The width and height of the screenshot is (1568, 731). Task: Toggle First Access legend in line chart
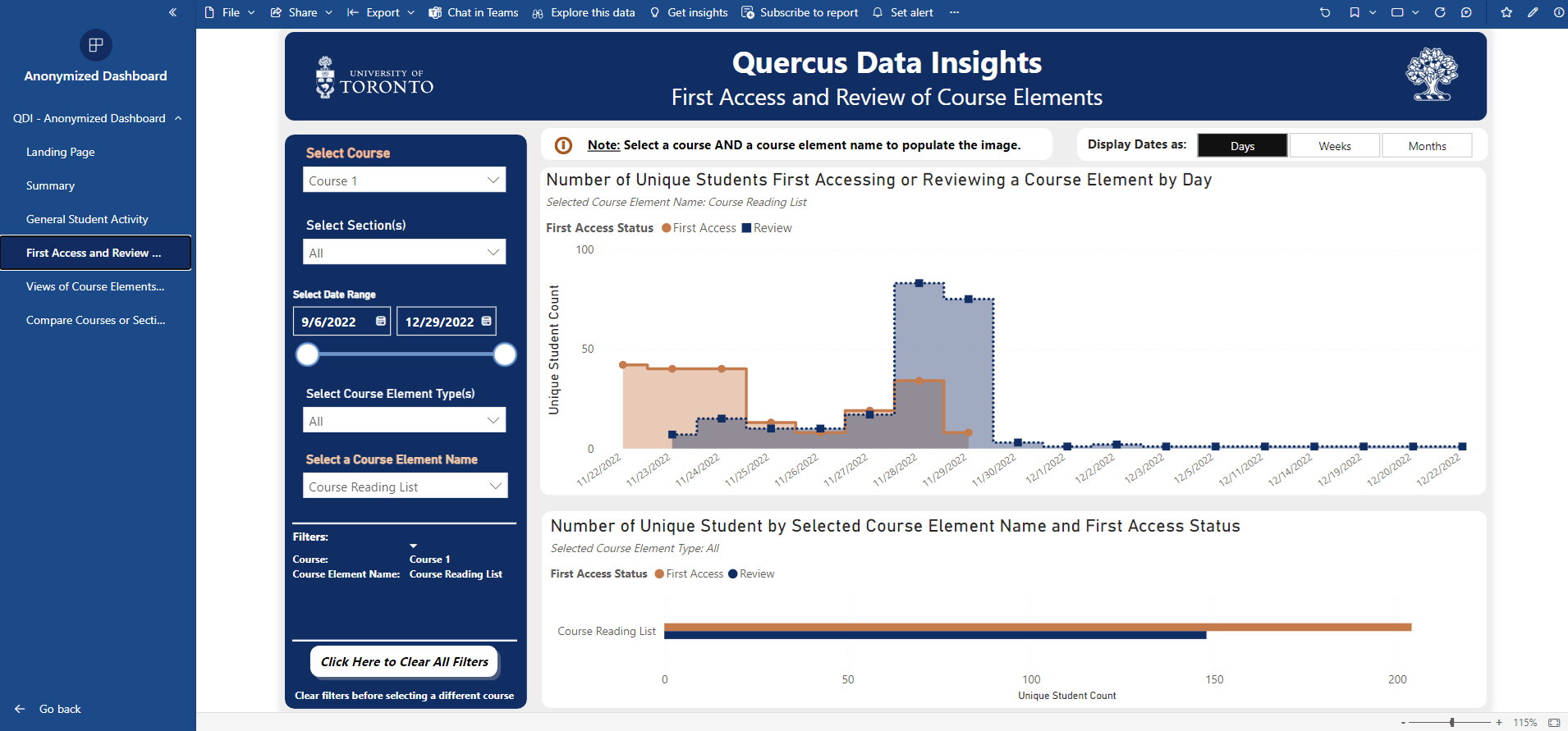pos(699,228)
